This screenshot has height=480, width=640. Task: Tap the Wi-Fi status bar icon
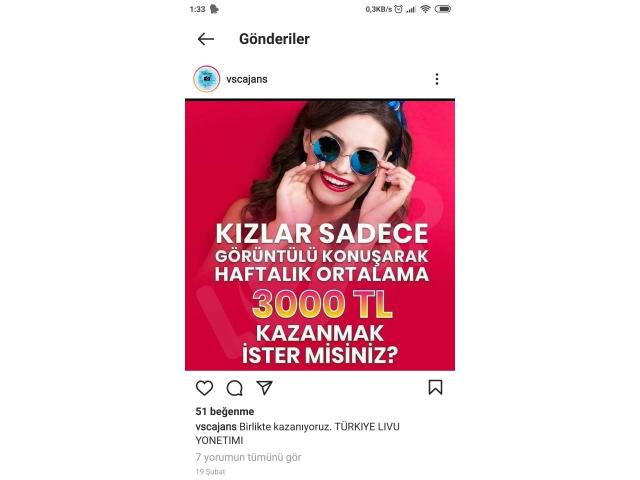pyautogui.click(x=425, y=9)
